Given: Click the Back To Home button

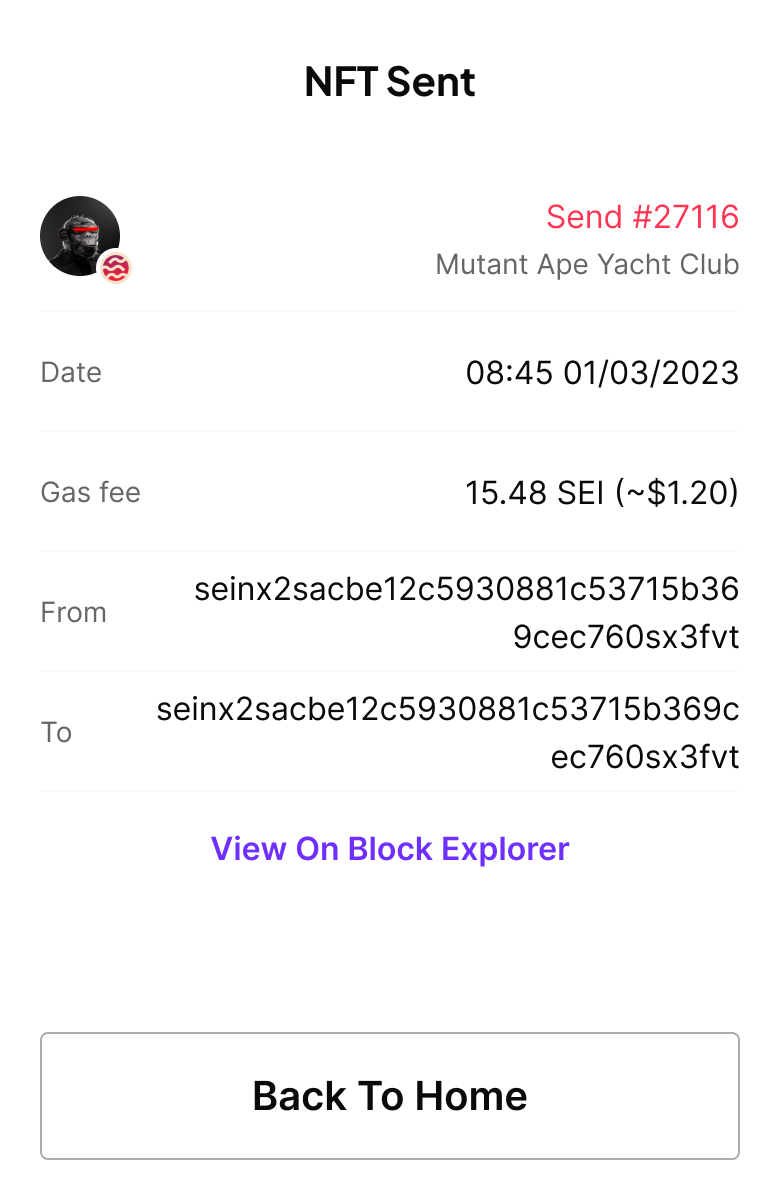Looking at the screenshot, I should click(x=390, y=1096).
